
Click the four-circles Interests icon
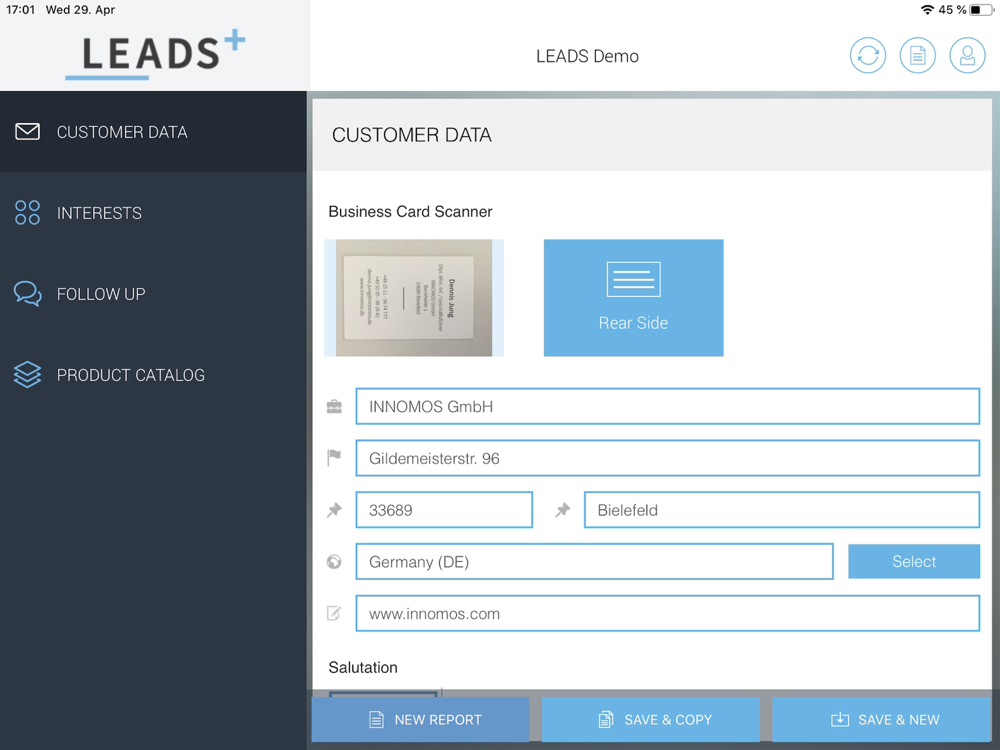point(27,212)
